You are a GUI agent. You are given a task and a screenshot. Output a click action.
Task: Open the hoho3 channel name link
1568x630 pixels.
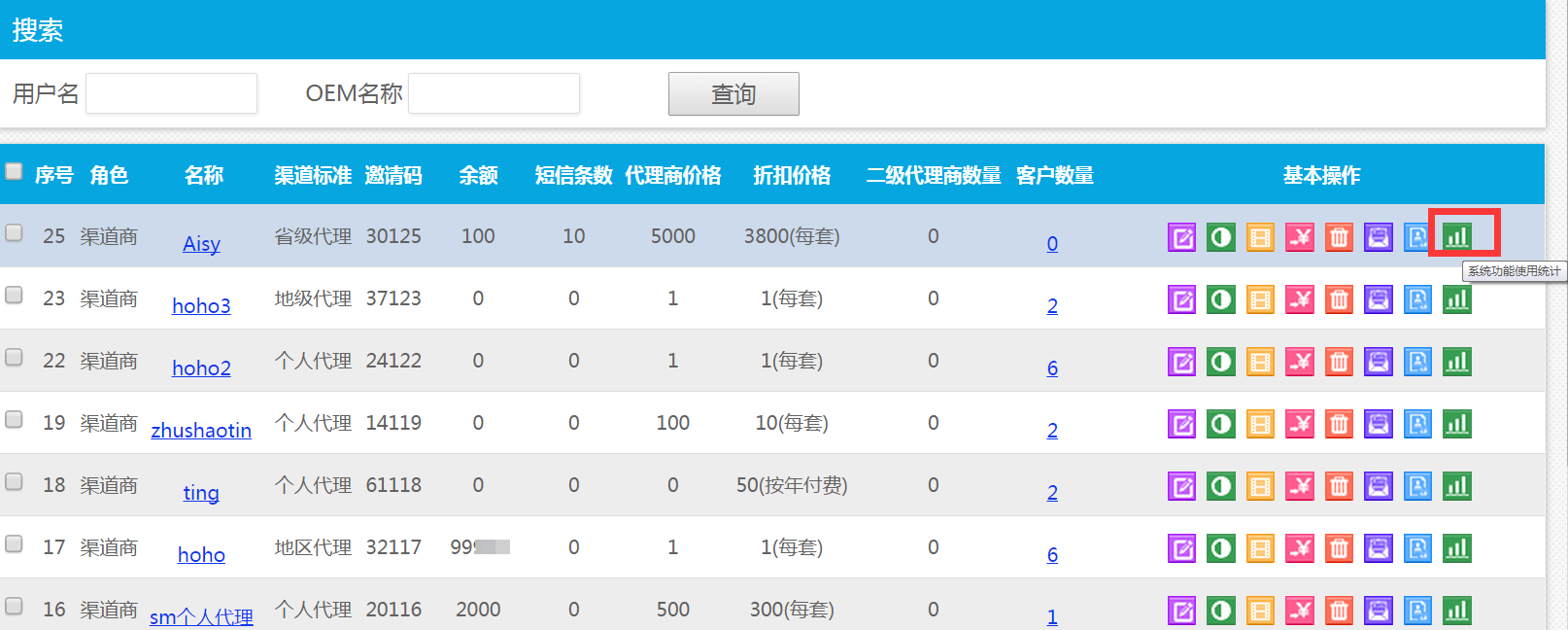[x=201, y=306]
